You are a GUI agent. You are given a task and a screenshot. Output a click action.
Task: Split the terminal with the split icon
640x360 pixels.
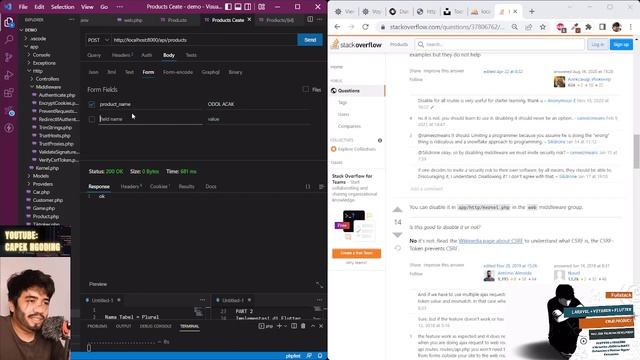pos(294,326)
